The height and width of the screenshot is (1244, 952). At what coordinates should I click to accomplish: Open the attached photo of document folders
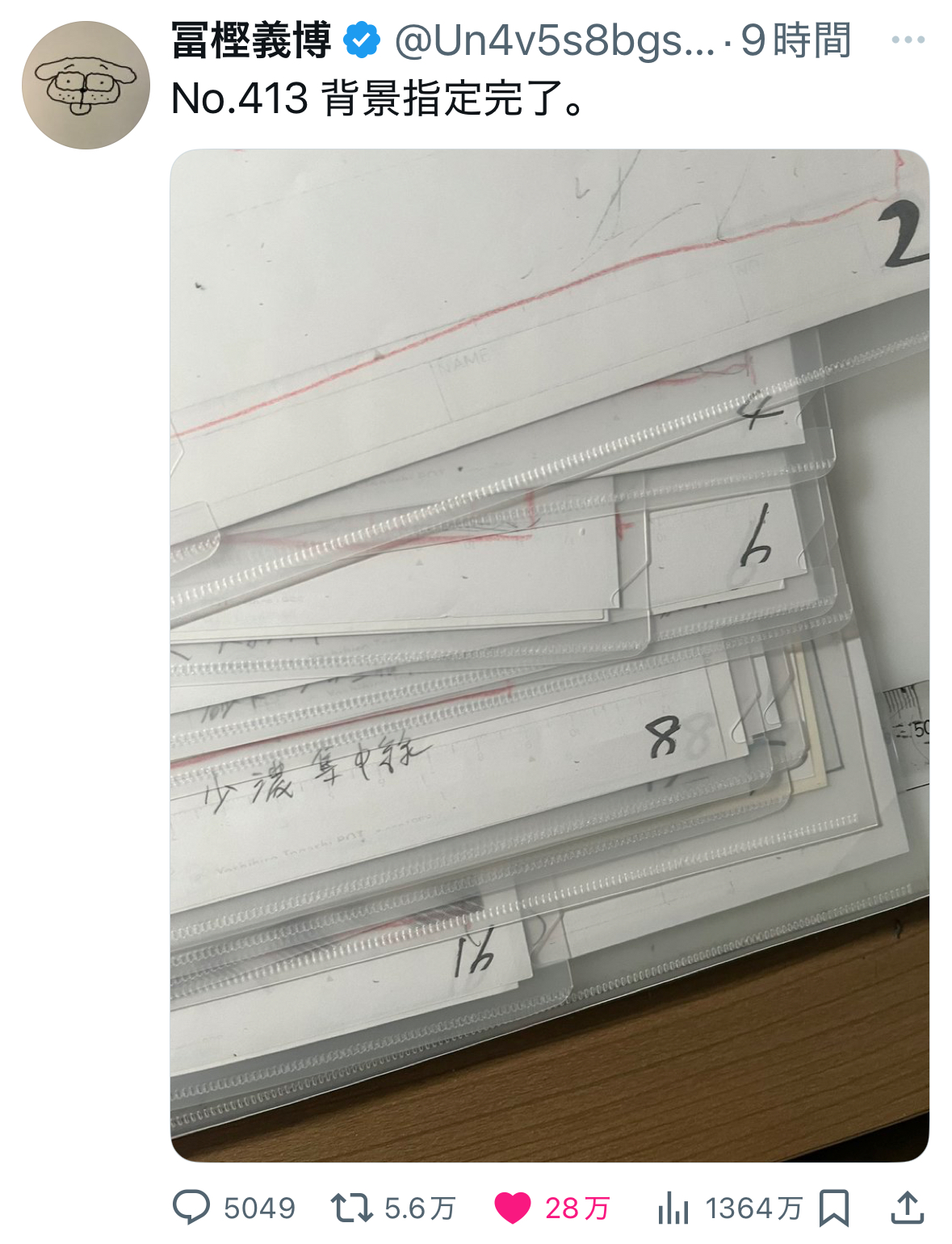click(550, 655)
